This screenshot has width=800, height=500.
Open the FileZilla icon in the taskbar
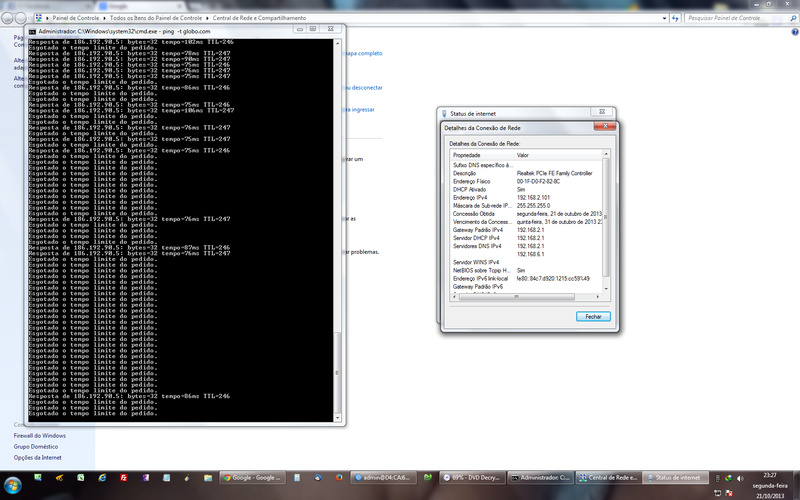click(x=123, y=478)
